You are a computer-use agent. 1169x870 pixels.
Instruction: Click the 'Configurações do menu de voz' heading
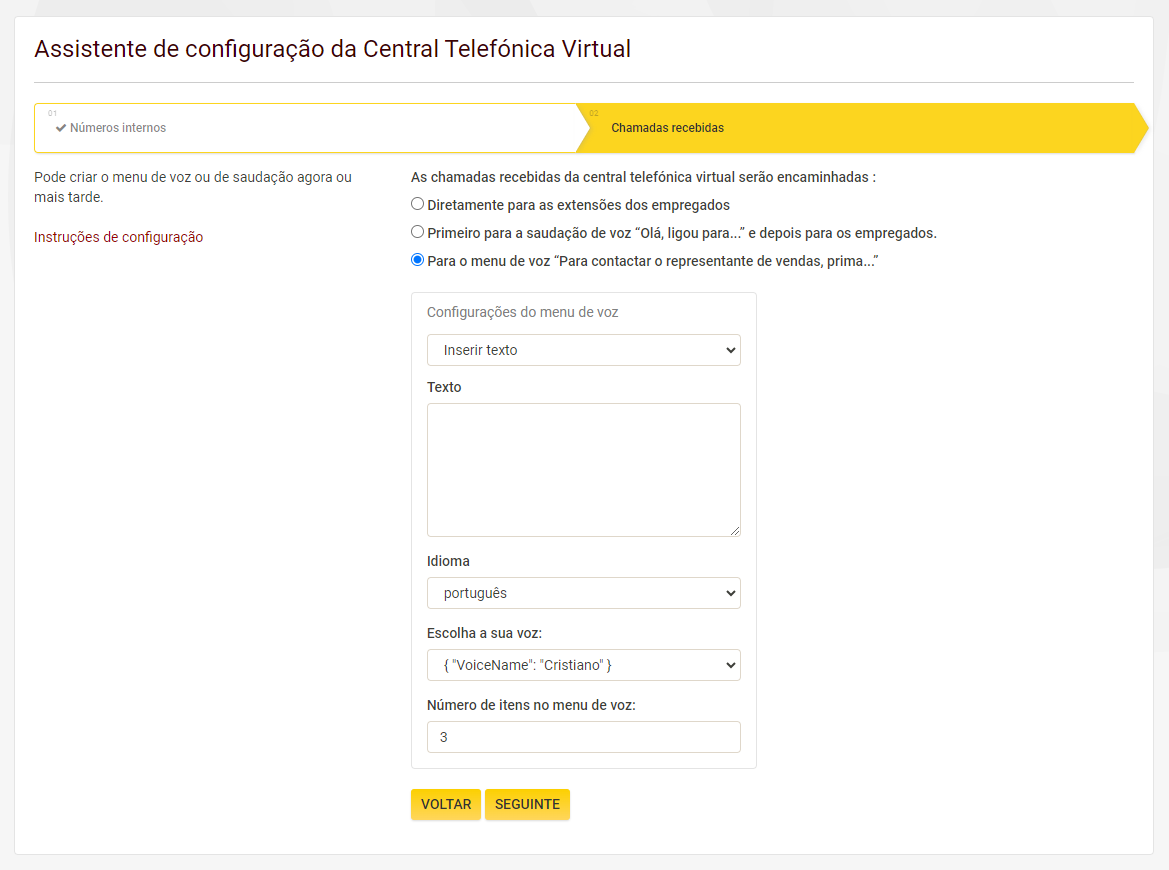523,312
